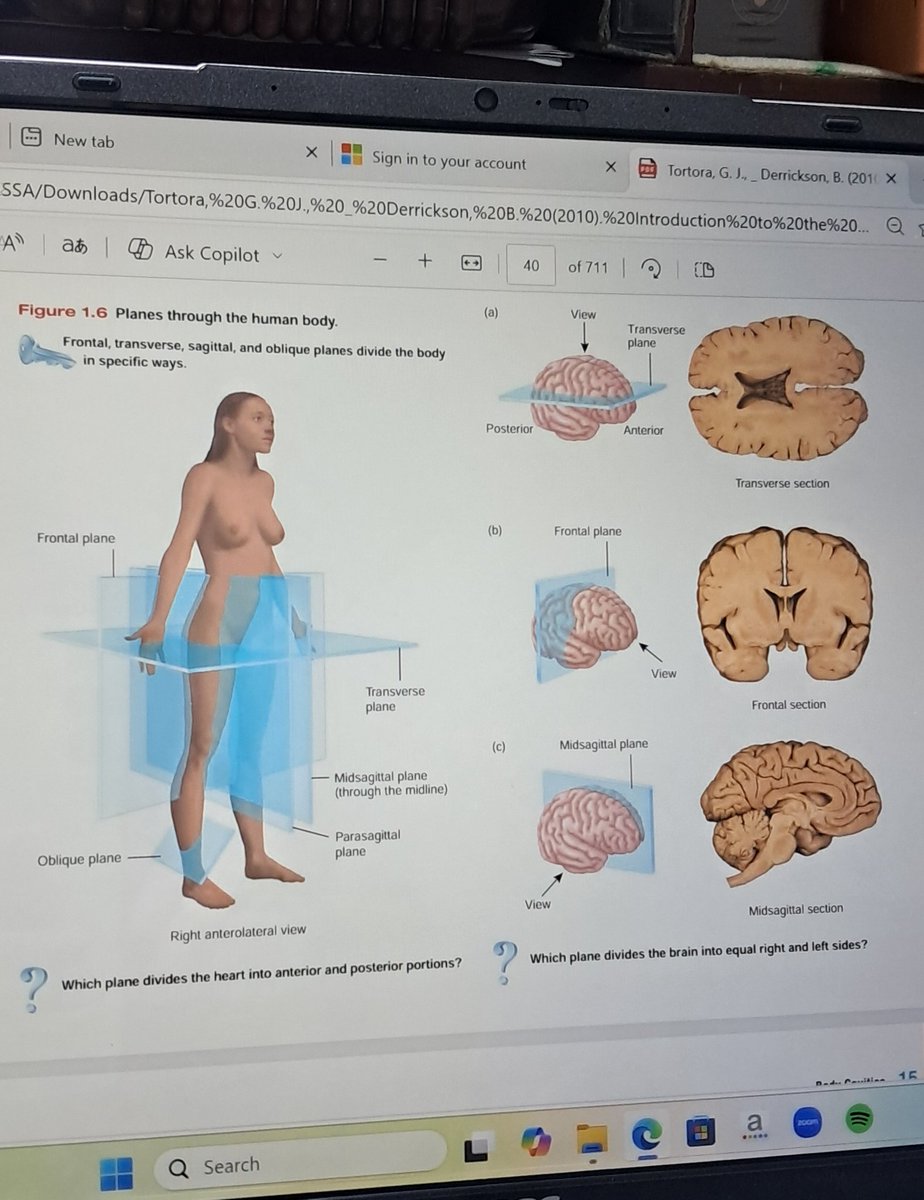924x1200 pixels.
Task: Click the frontal brain section image
Action: (785, 604)
